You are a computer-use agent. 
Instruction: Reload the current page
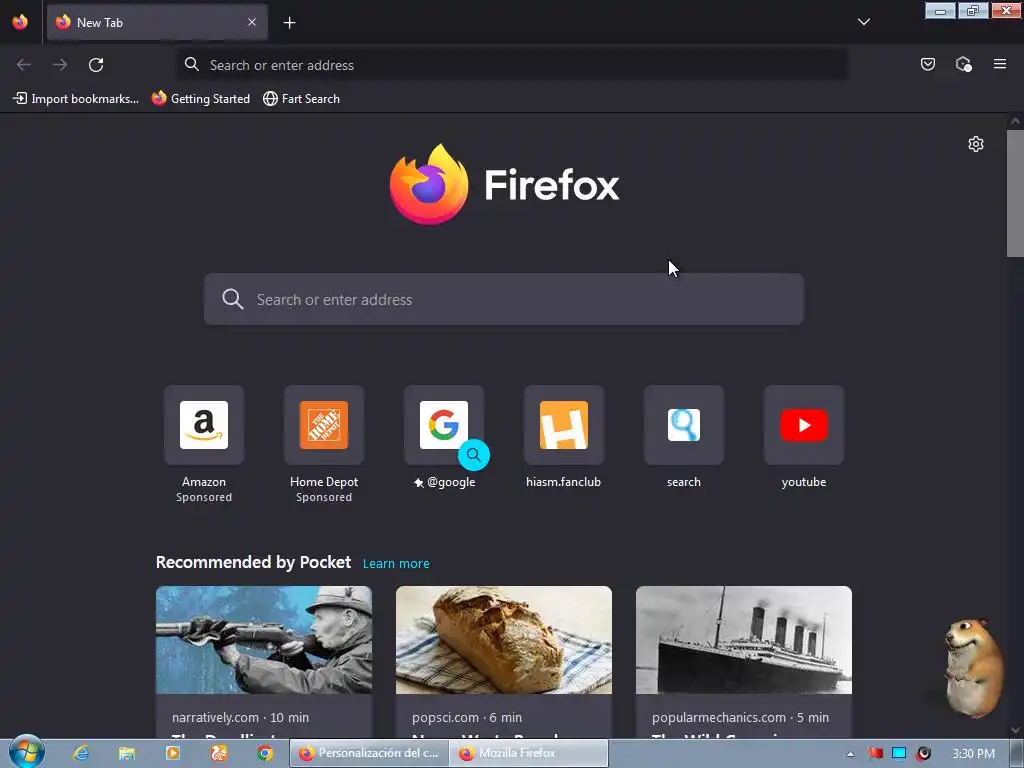pos(96,65)
